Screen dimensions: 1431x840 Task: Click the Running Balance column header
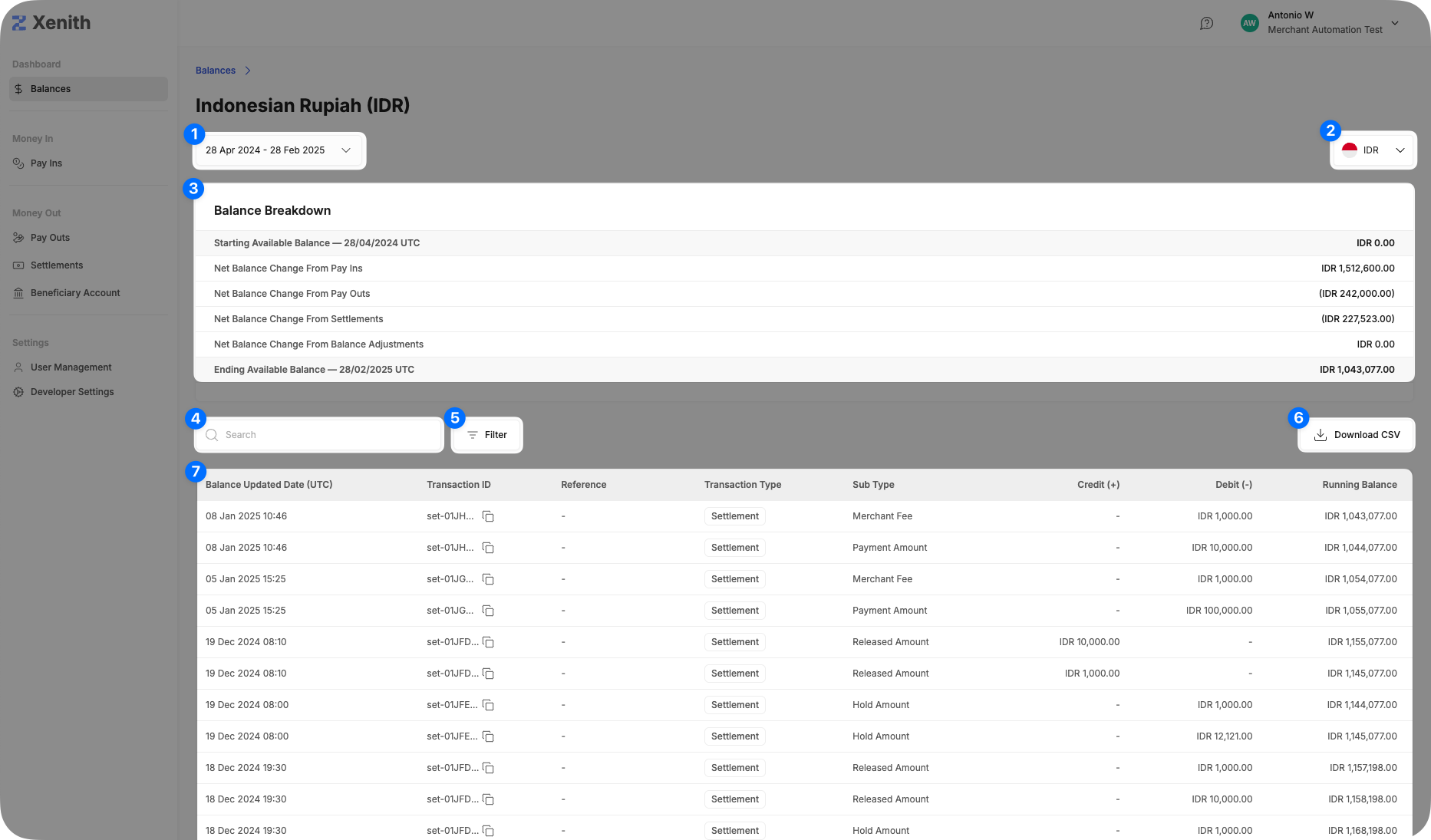pyautogui.click(x=1360, y=485)
